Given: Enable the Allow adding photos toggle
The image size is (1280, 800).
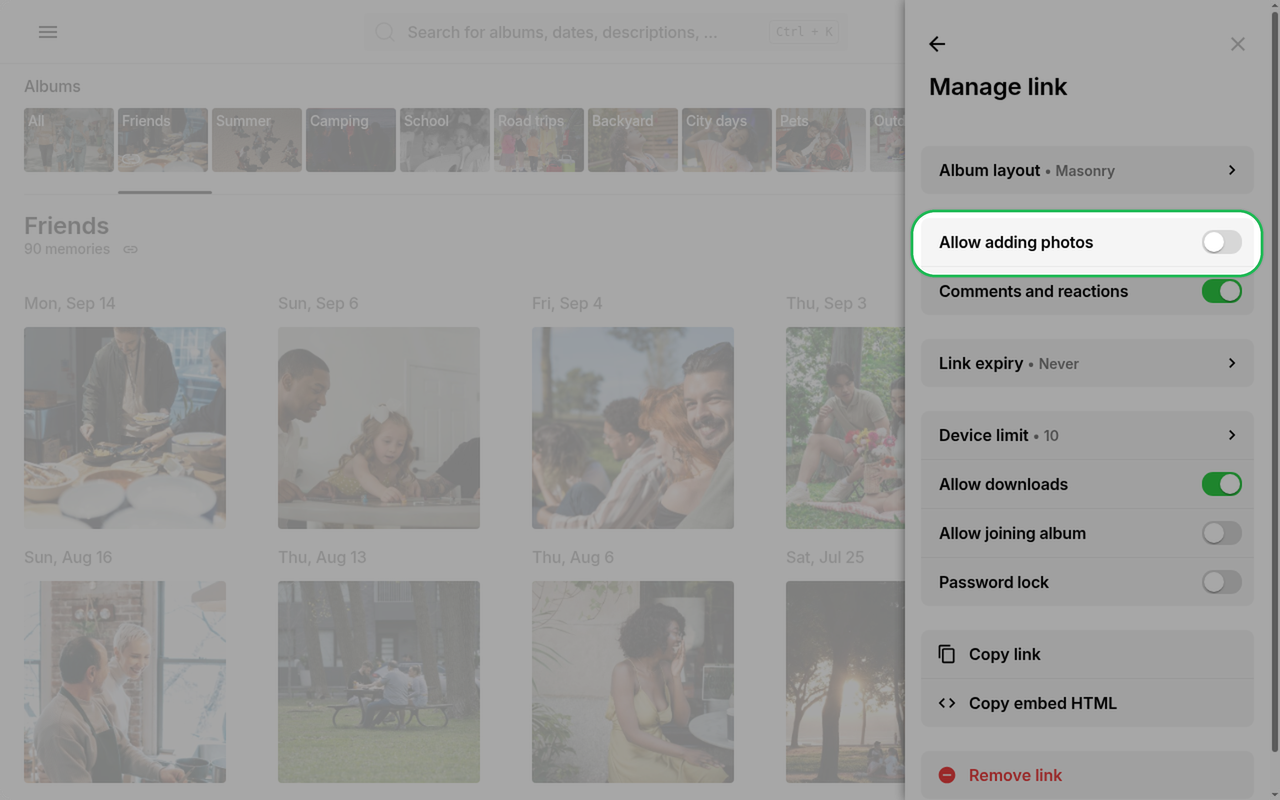Looking at the screenshot, I should [x=1222, y=242].
